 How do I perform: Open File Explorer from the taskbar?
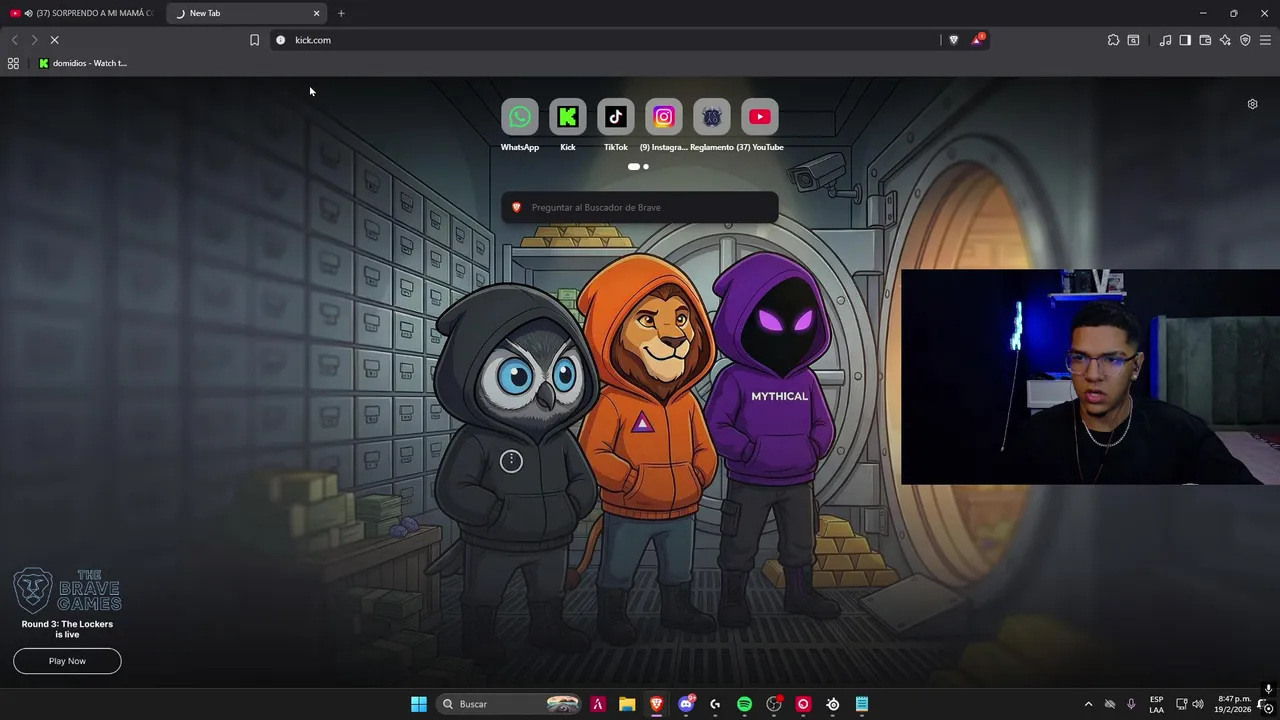tap(627, 704)
